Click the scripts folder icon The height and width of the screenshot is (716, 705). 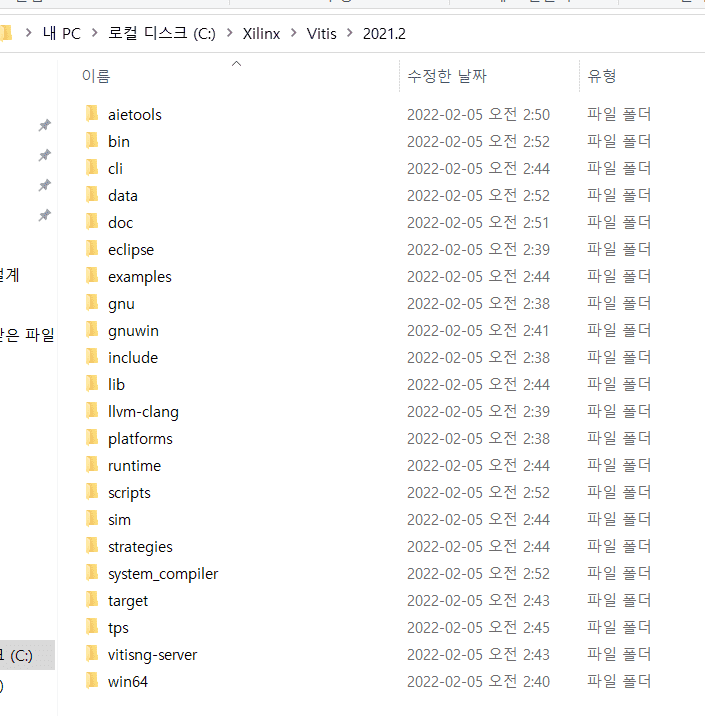click(x=92, y=492)
